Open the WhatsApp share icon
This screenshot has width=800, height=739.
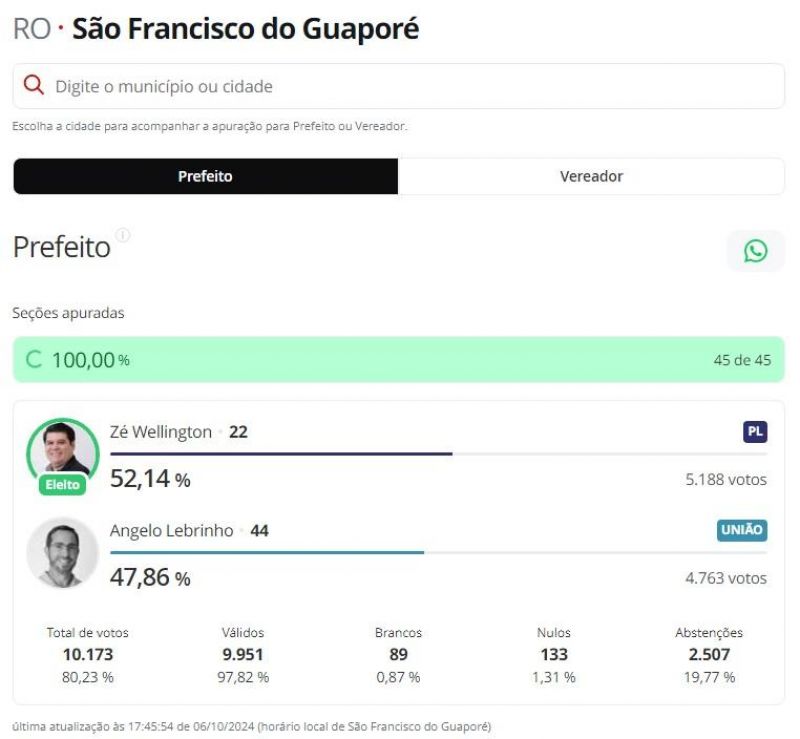pyautogui.click(x=755, y=250)
